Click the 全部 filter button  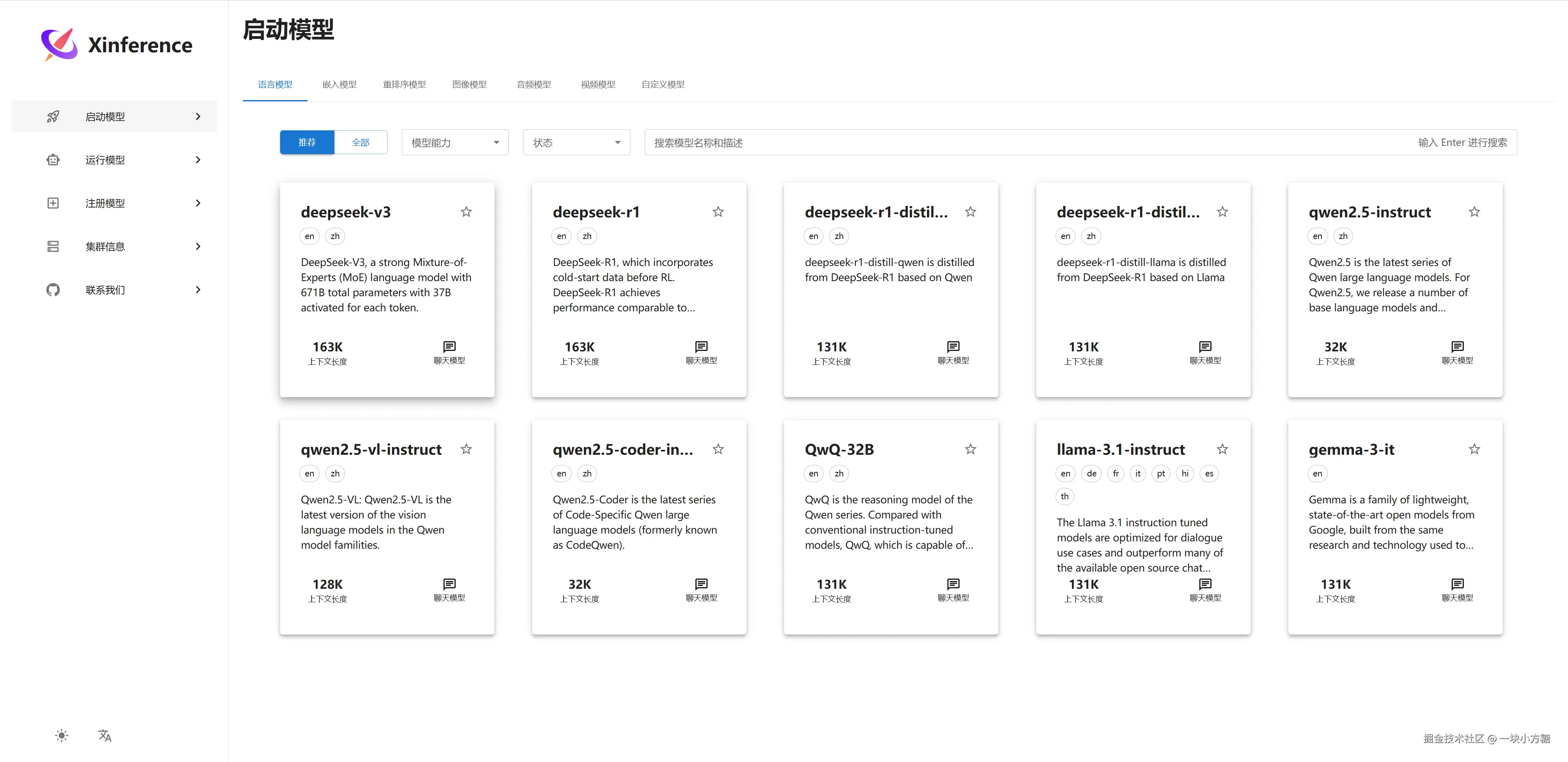[x=360, y=143]
